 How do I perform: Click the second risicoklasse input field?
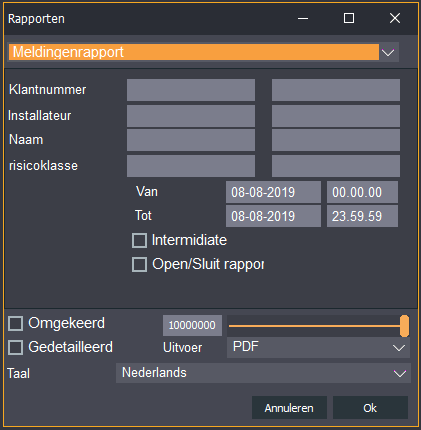336,166
